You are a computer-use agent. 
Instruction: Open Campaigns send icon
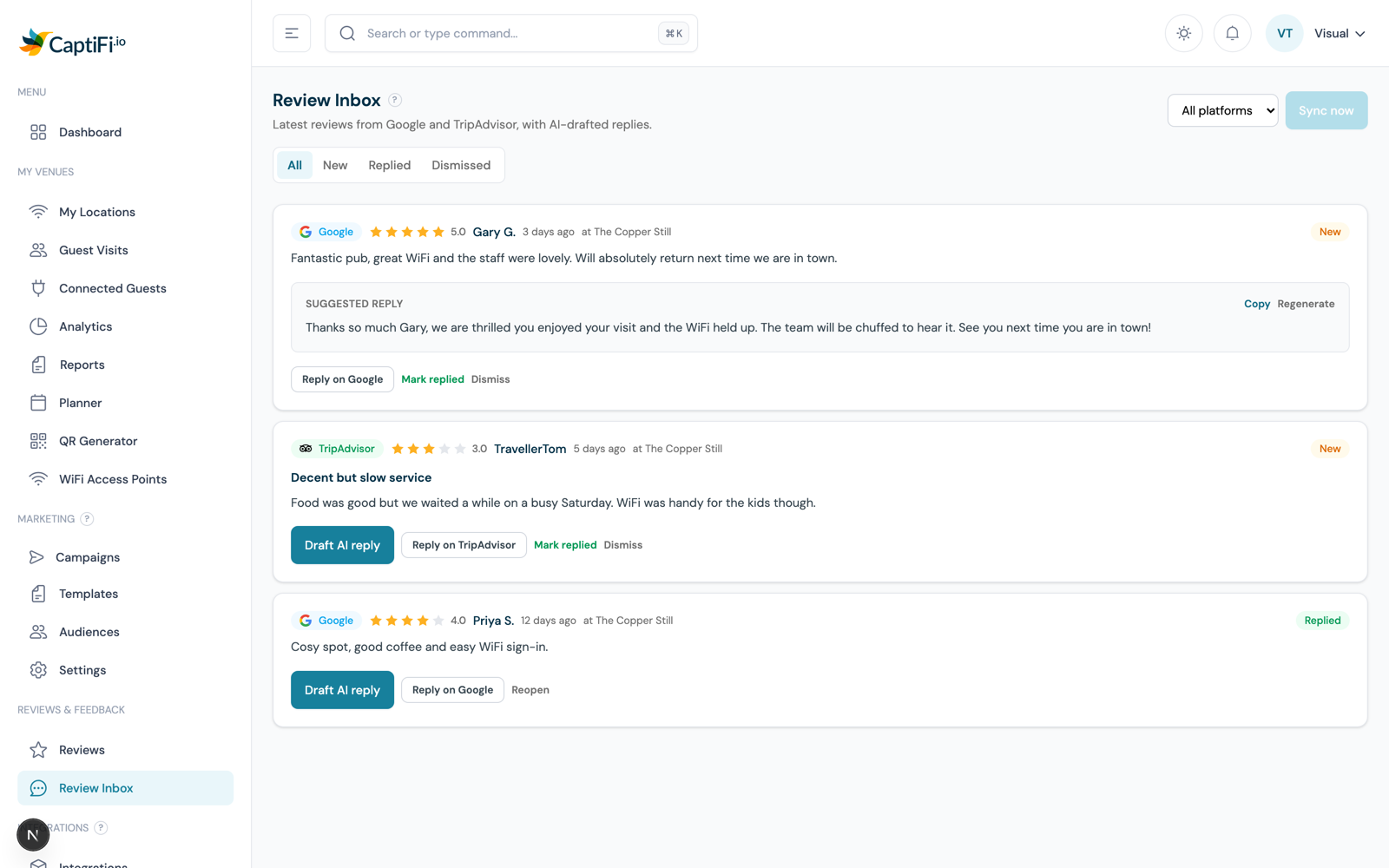(36, 557)
